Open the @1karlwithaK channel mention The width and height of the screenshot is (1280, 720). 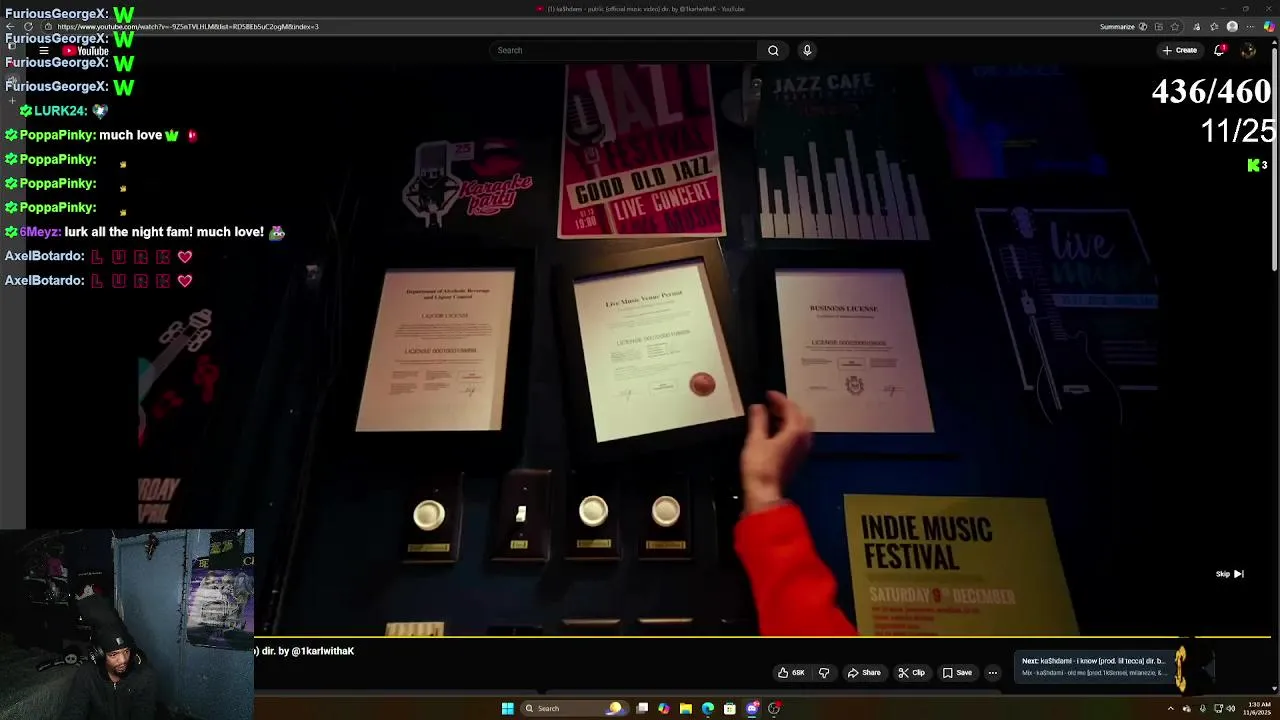[322, 651]
